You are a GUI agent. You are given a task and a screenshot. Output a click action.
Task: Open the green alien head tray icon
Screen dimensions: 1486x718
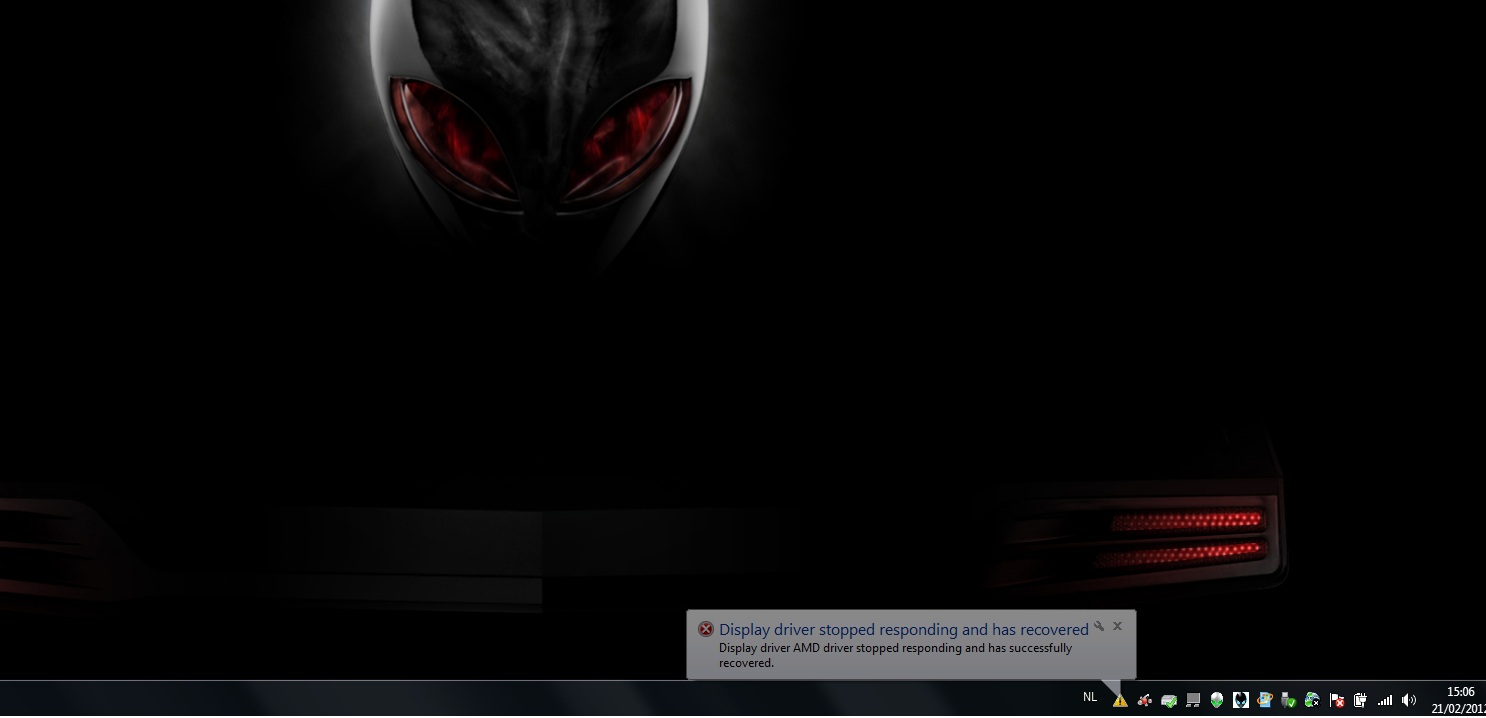(1217, 700)
